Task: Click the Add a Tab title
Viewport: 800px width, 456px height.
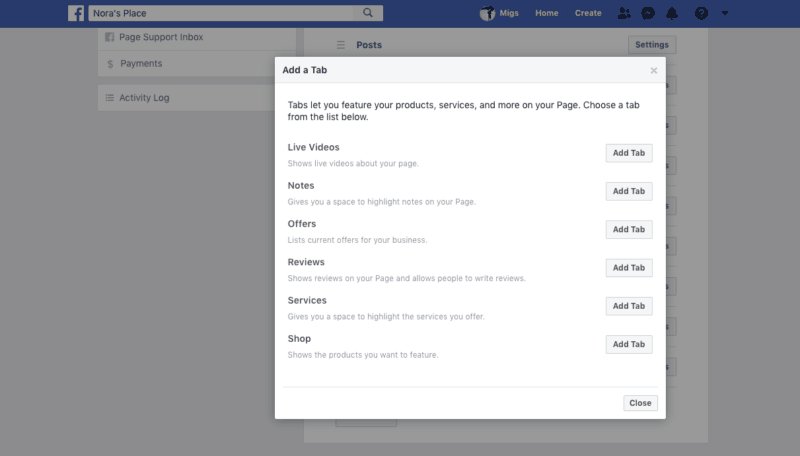Action: coord(305,70)
